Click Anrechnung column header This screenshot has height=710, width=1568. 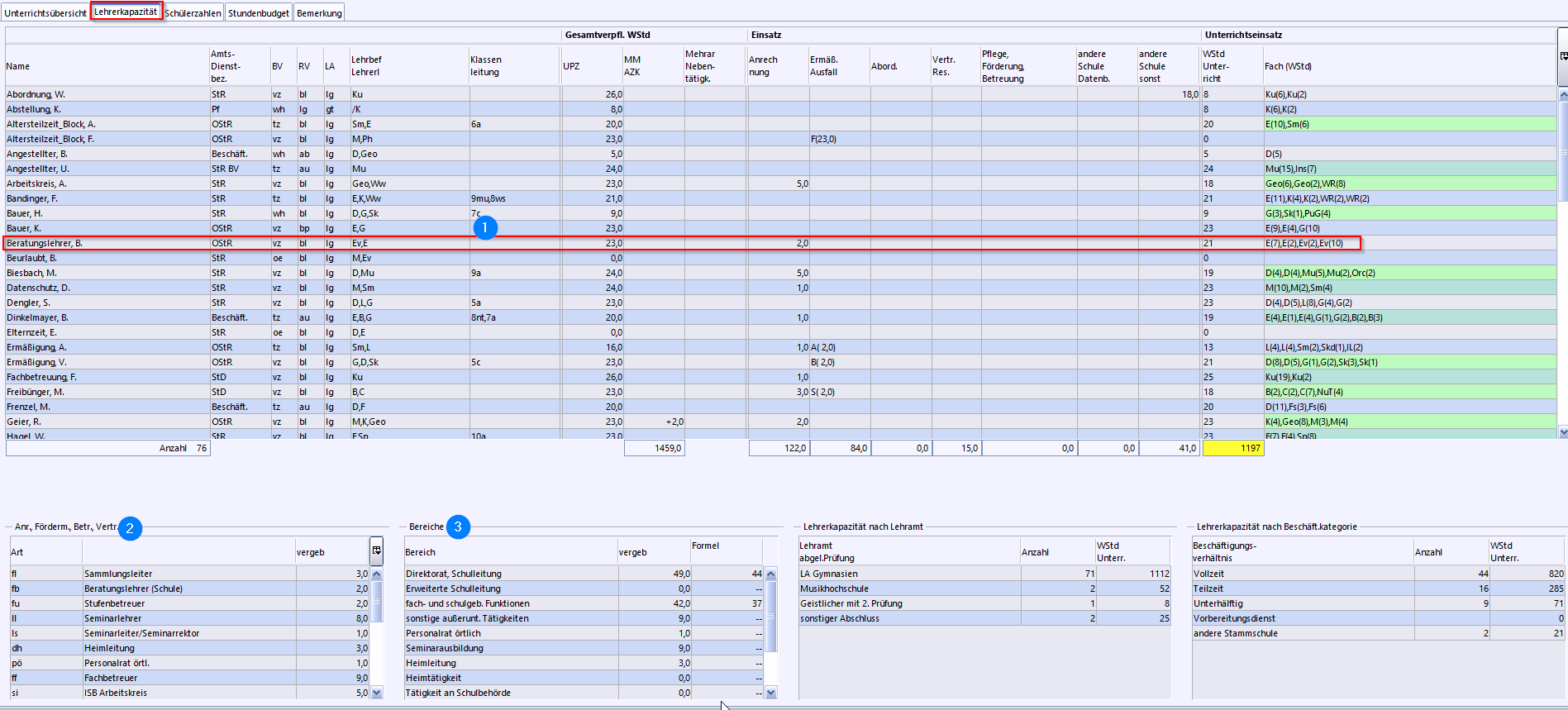click(778, 66)
